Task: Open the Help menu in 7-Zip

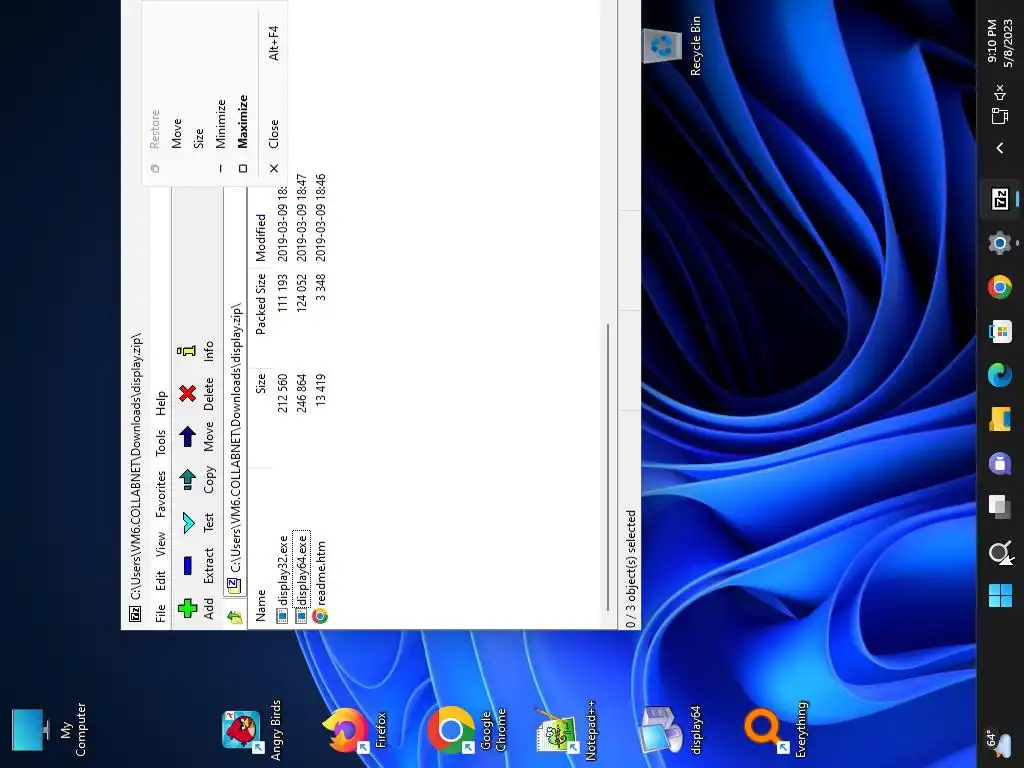Action: coord(160,403)
